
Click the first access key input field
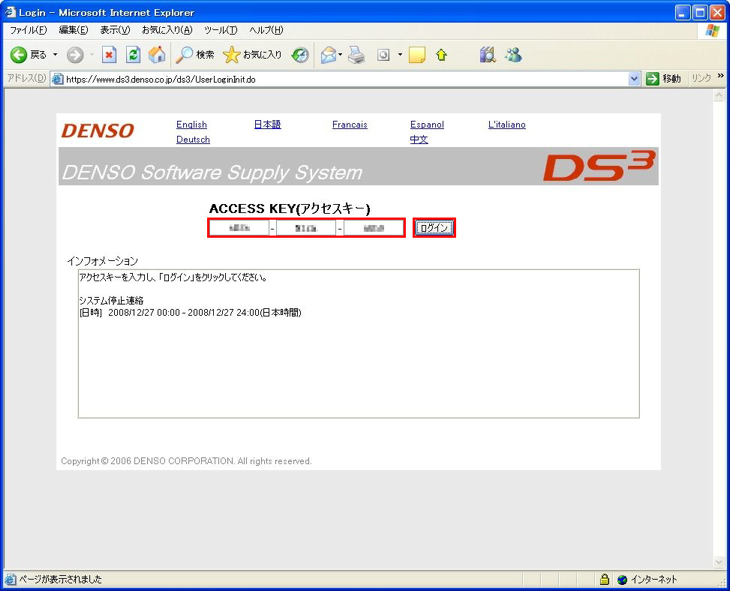point(239,228)
